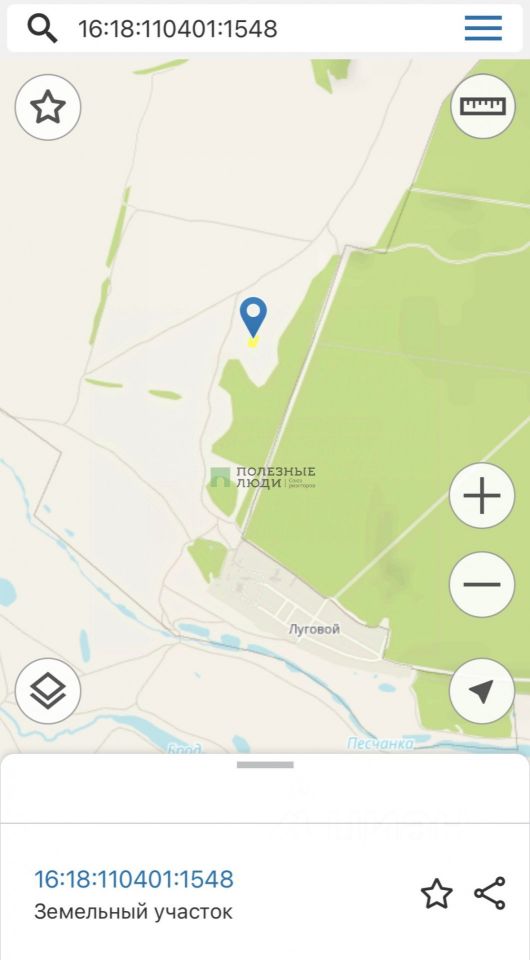Select the Земельный участок description text
Image resolution: width=530 pixels, height=960 pixels.
[133, 912]
